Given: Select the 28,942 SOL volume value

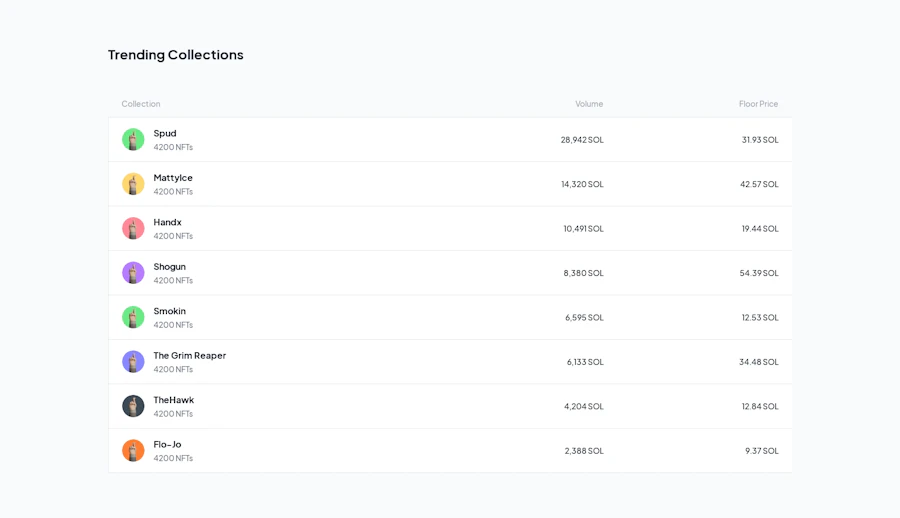Looking at the screenshot, I should click(582, 140).
